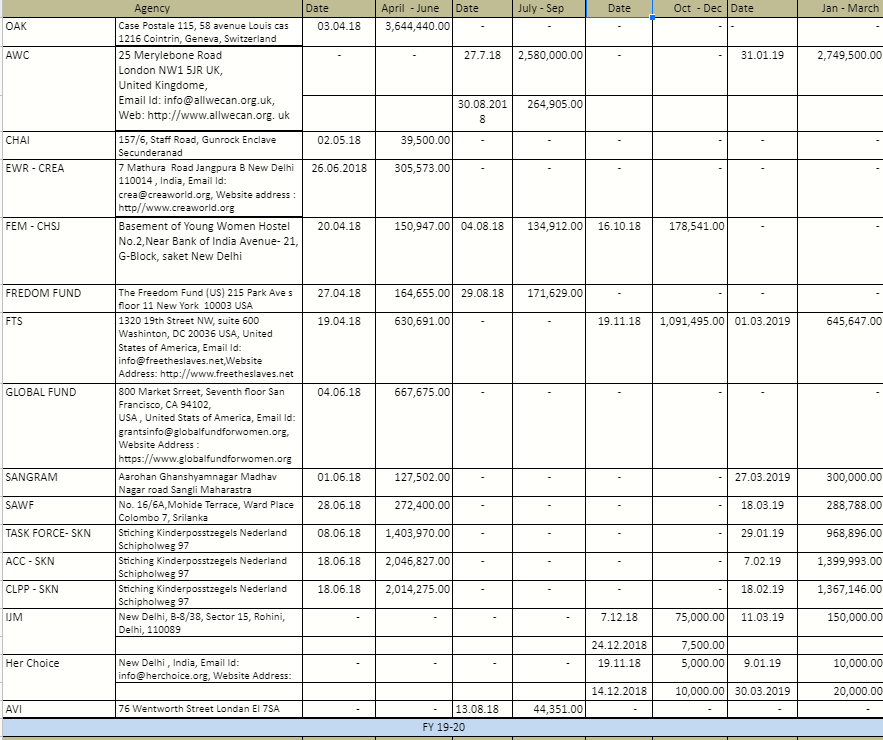The image size is (883, 740).
Task: Select the ACC - SKN amount 2,046,827.00
Action: pos(414,561)
